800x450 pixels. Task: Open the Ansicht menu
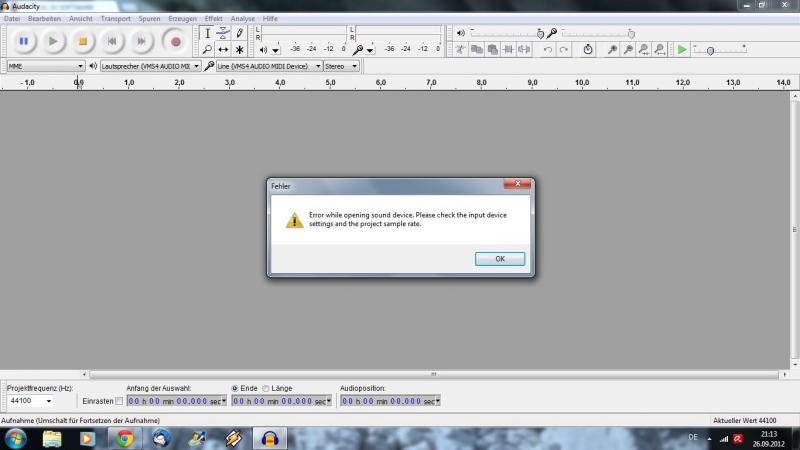(81, 19)
